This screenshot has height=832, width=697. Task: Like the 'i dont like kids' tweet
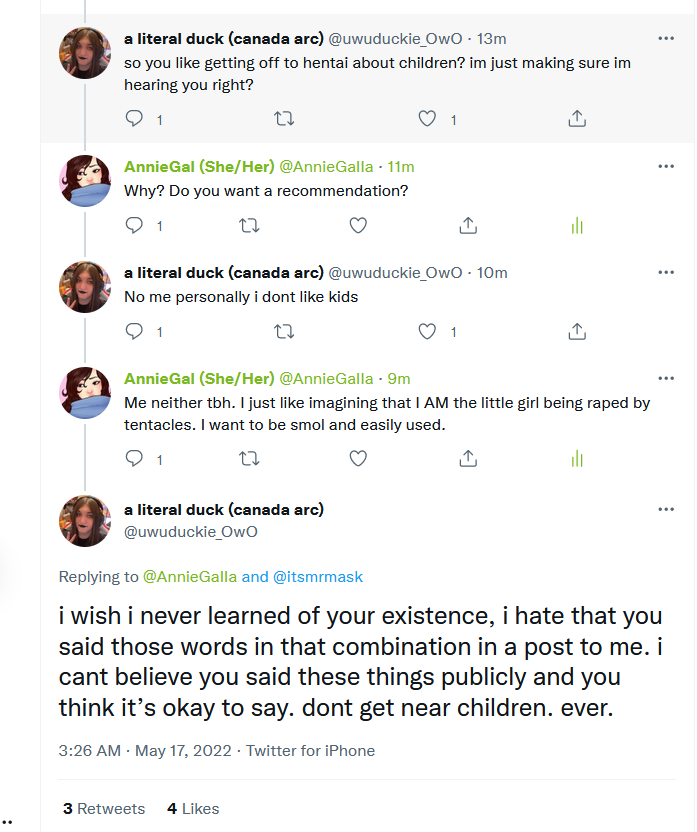[427, 331]
